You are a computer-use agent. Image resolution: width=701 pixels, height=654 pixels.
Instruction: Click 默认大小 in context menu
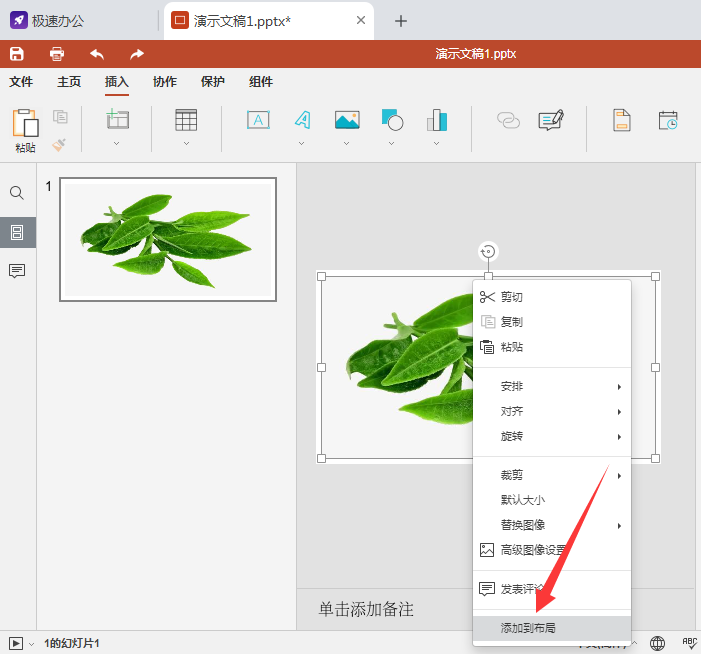click(523, 500)
